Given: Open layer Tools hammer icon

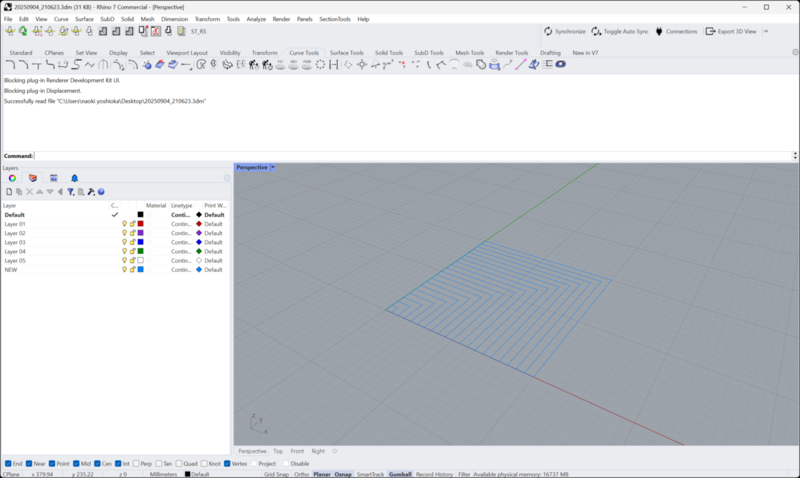Looking at the screenshot, I should point(91,192).
